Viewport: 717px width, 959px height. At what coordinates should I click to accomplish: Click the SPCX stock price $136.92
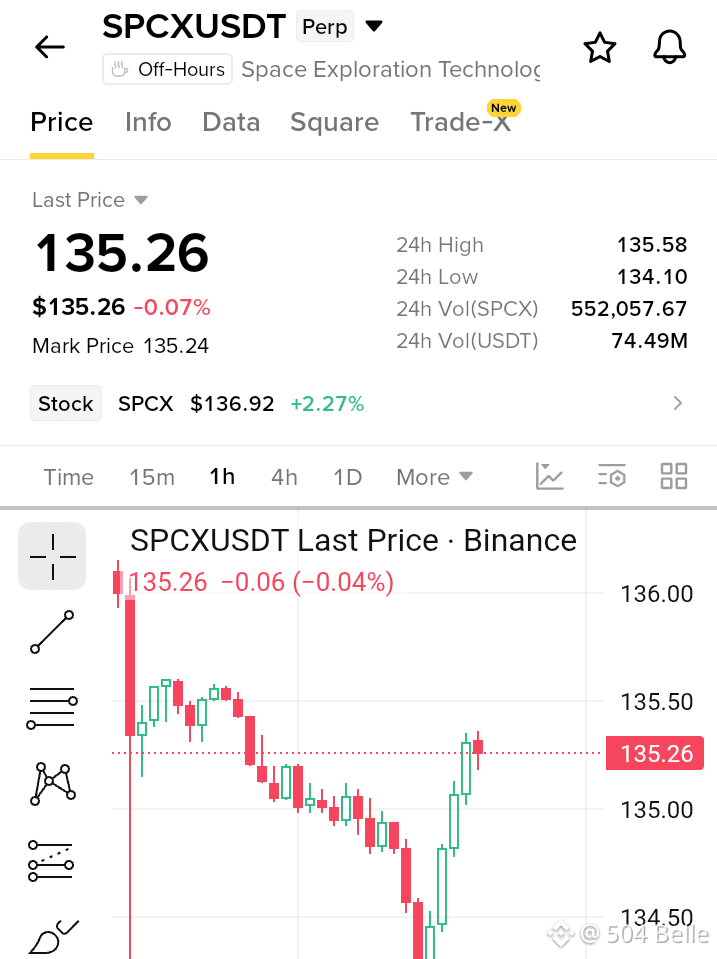(x=232, y=404)
